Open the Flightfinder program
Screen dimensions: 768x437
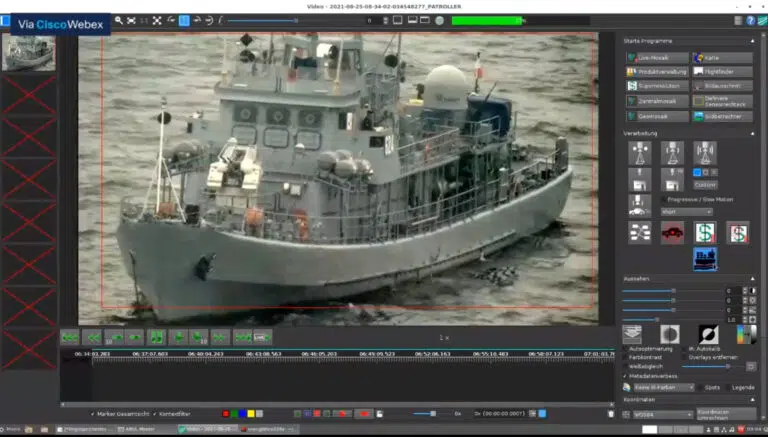pos(722,72)
